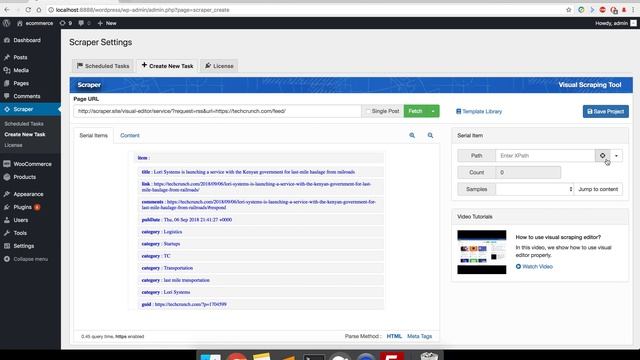The width and height of the screenshot is (640, 360).
Task: Click the first magnifier zoom icon
Action: pyautogui.click(x=412, y=136)
